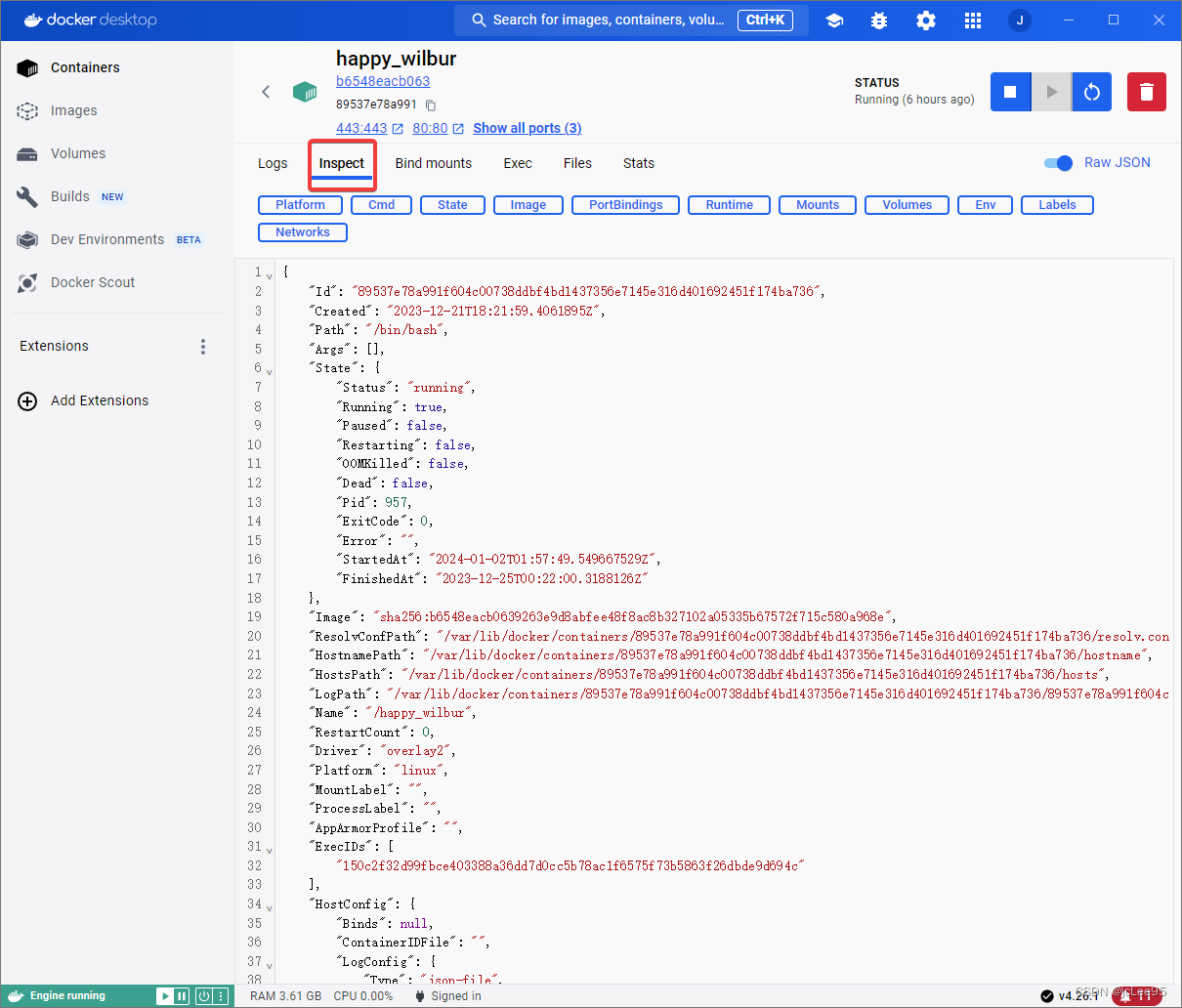Open engine more options dots
This screenshot has width=1182, height=1008.
tap(222, 996)
